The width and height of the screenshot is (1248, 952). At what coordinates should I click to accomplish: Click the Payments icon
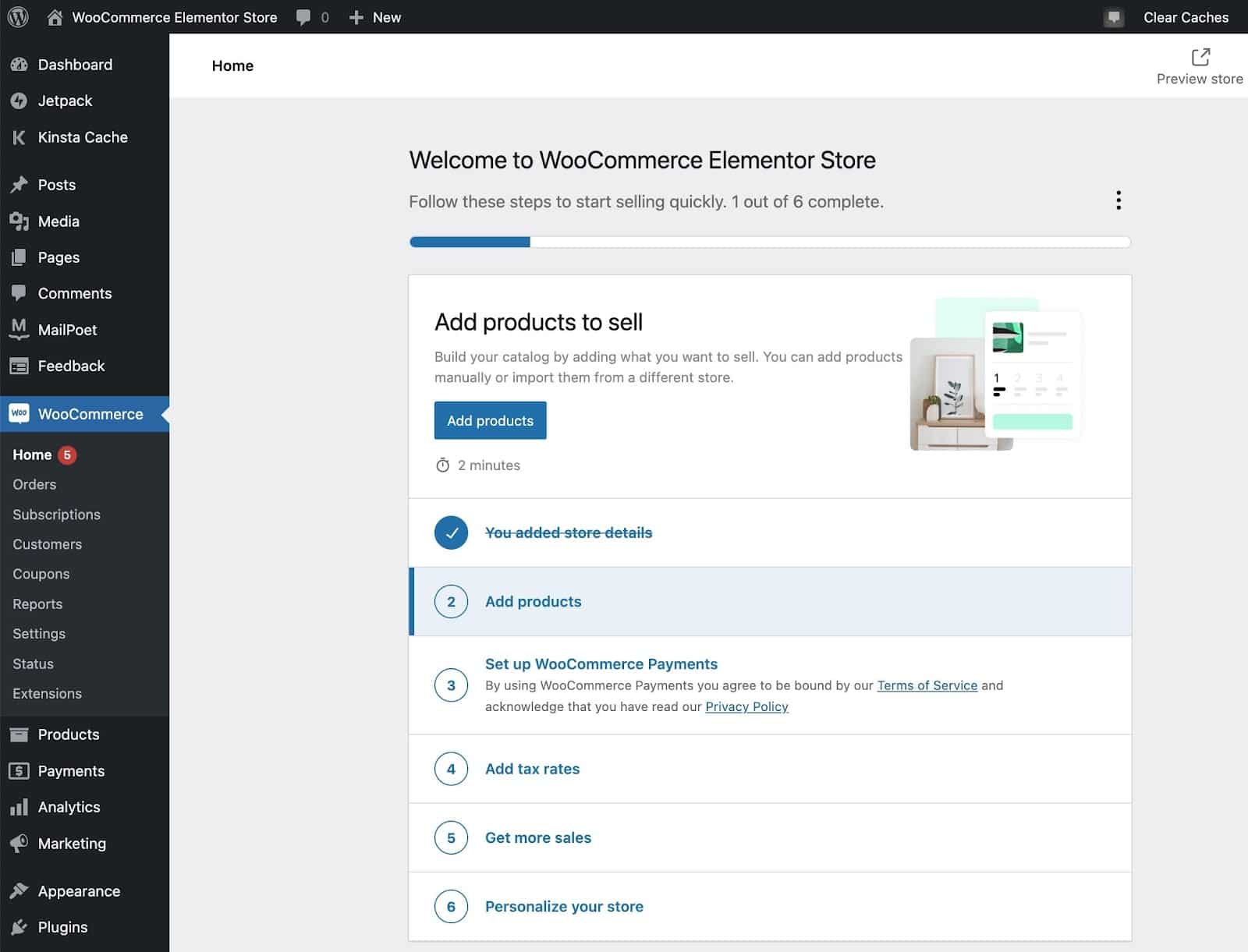pos(18,770)
